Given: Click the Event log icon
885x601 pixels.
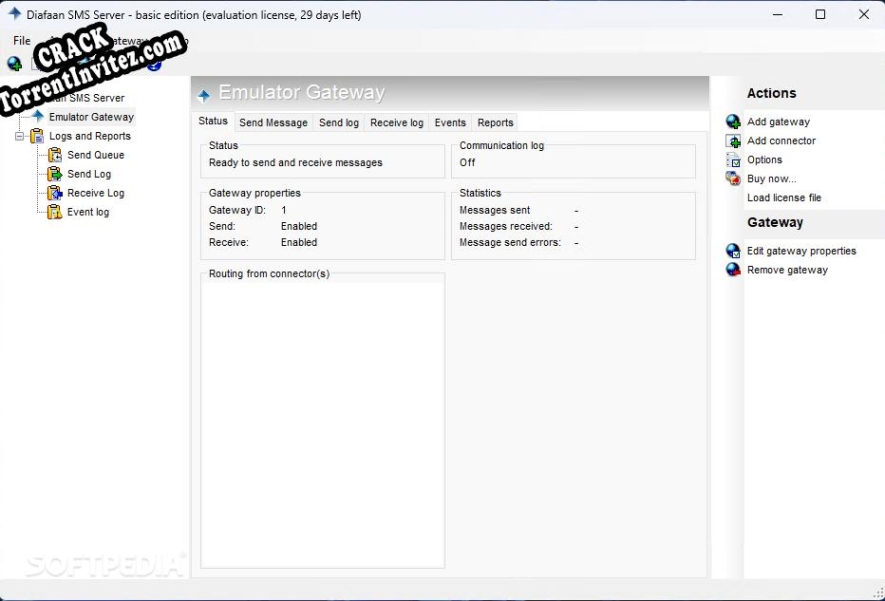Looking at the screenshot, I should click(x=53, y=211).
